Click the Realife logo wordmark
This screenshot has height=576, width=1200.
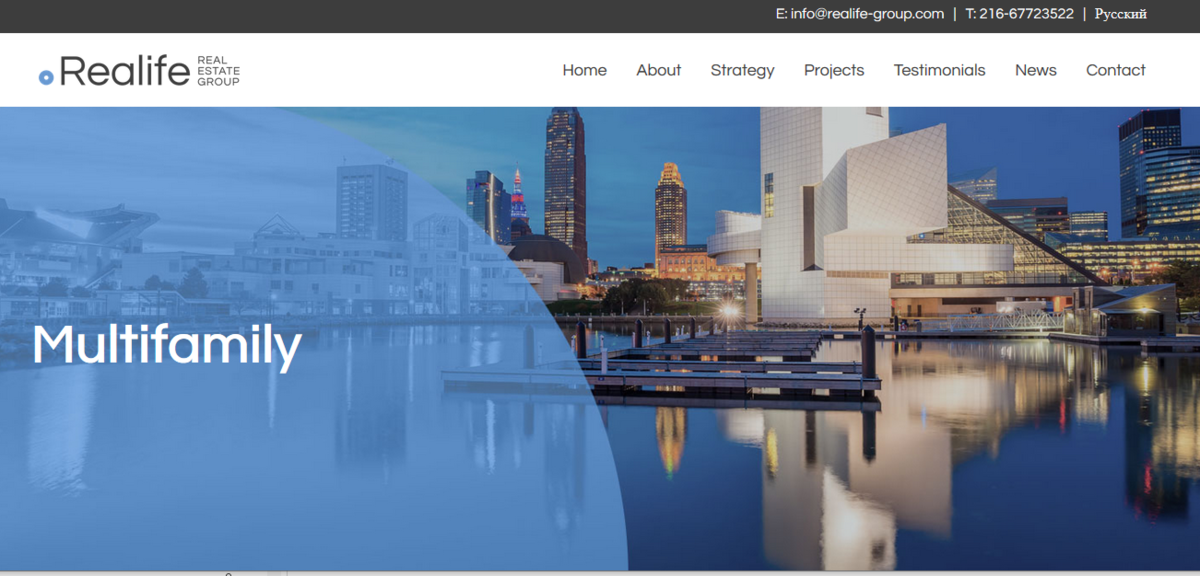pos(124,71)
